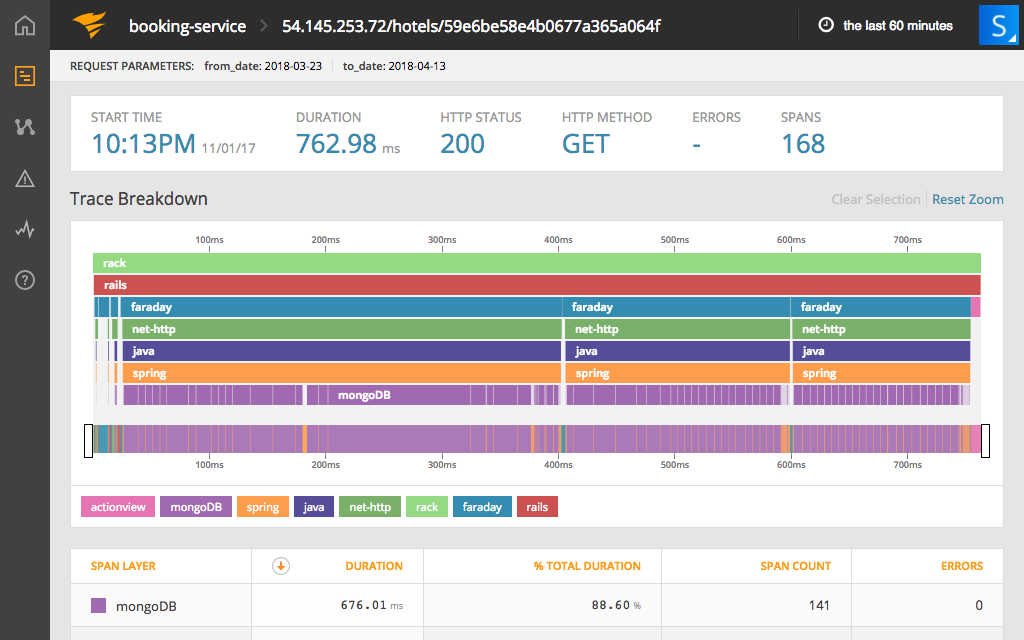
Task: Toggle the mongoDB span layer filter
Action: pyautogui.click(x=195, y=507)
